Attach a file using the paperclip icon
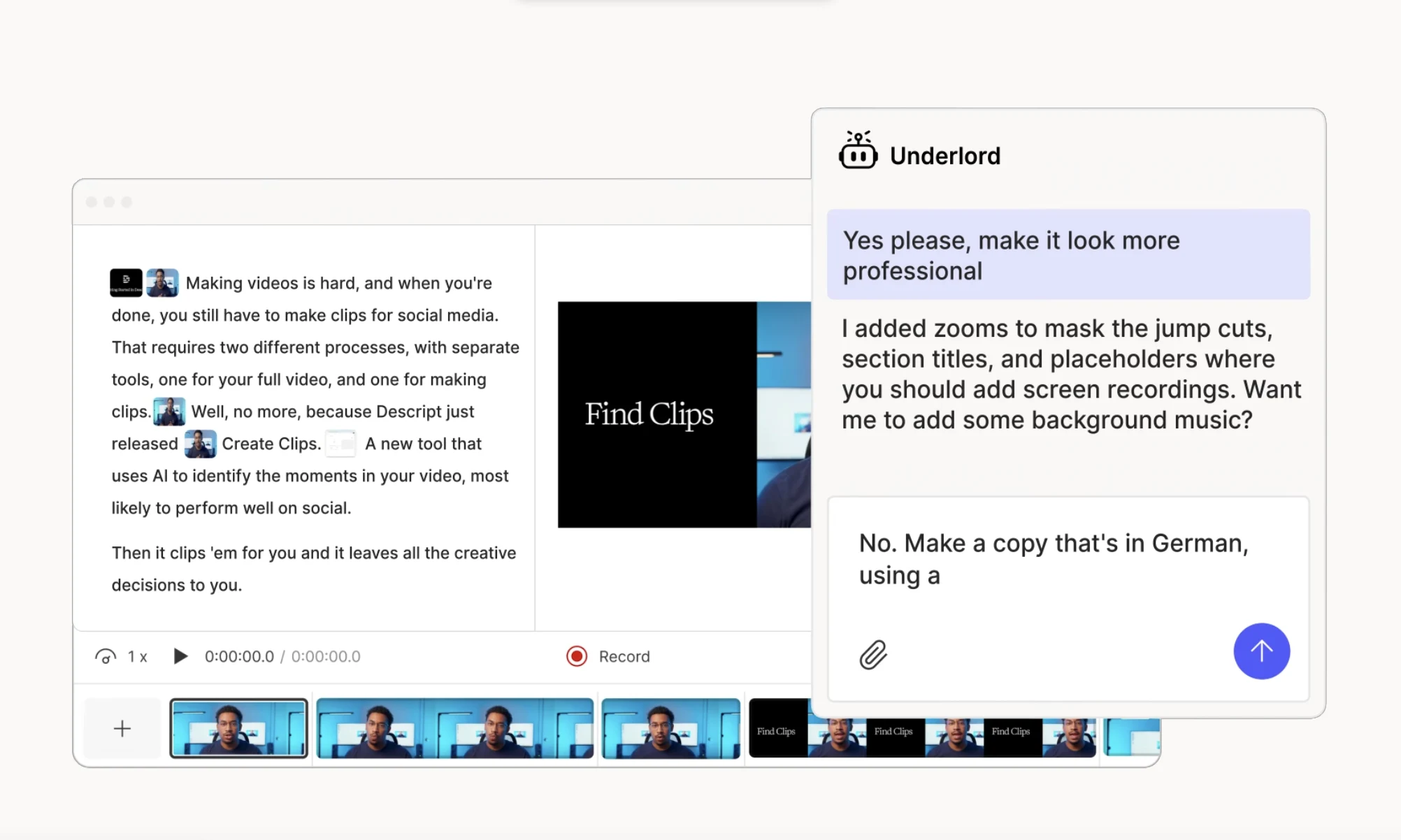Image resolution: width=1401 pixels, height=840 pixels. pyautogui.click(x=872, y=653)
